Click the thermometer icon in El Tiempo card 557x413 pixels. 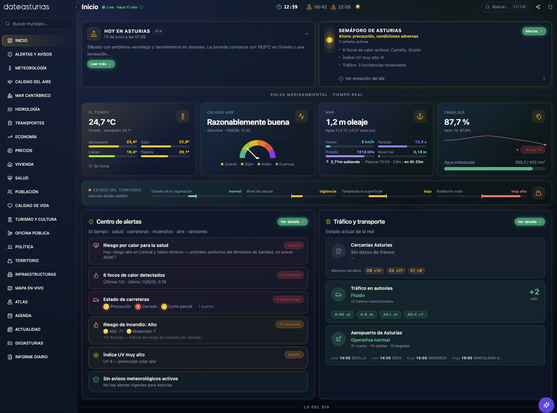(x=183, y=116)
